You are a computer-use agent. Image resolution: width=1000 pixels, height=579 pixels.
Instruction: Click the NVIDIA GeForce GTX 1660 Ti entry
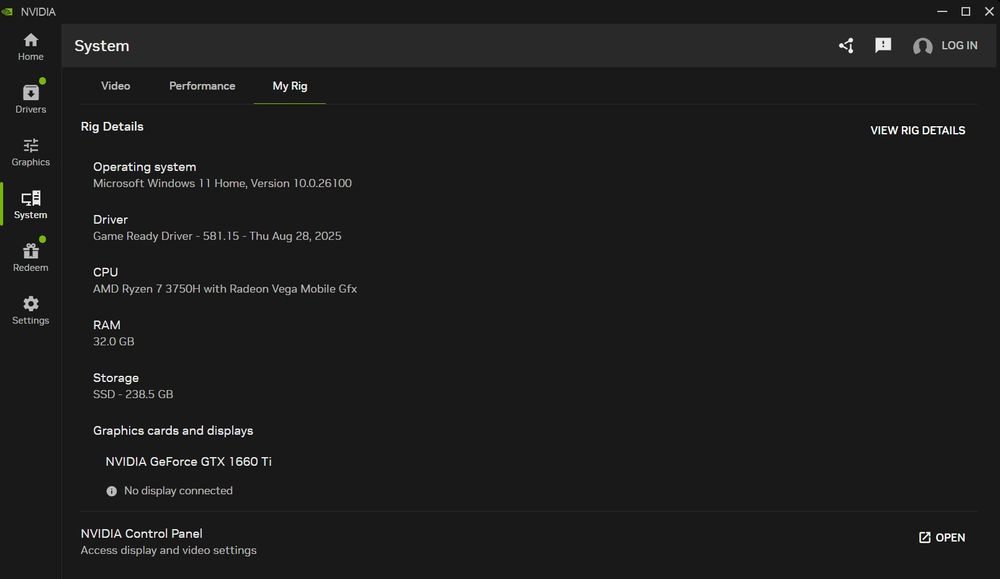[189, 462]
